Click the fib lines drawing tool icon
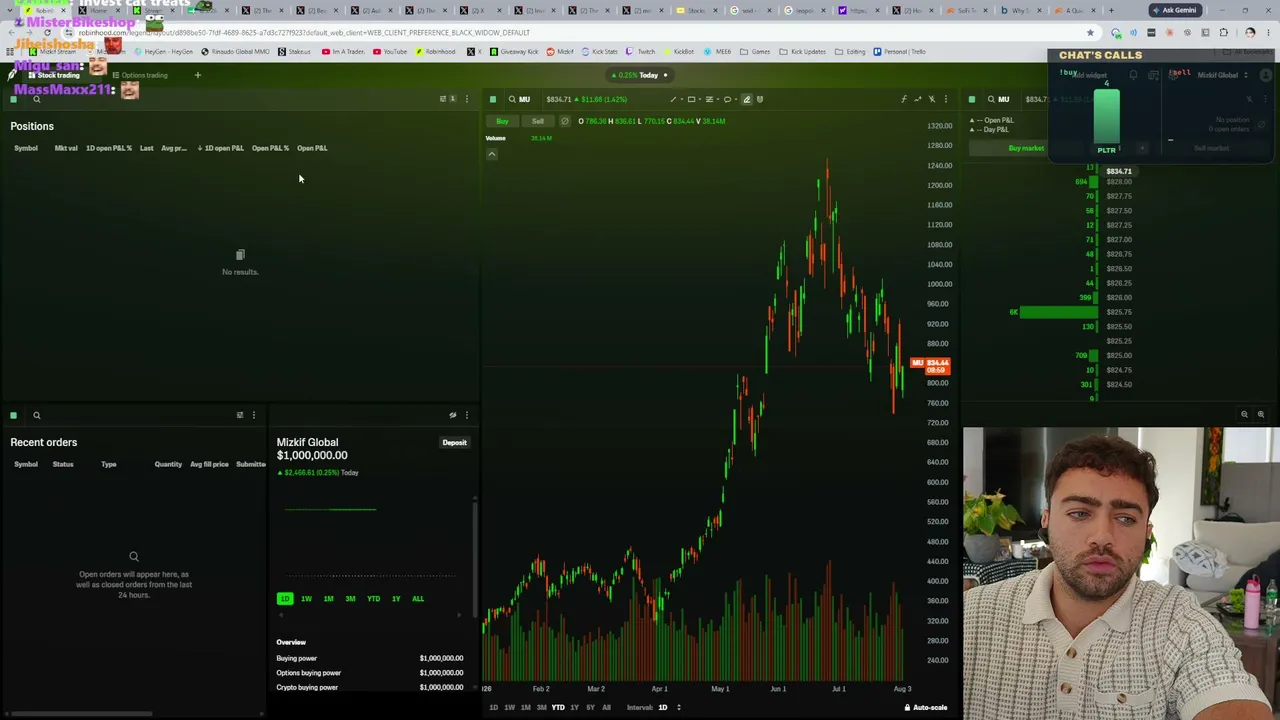The width and height of the screenshot is (1280, 720). (709, 99)
